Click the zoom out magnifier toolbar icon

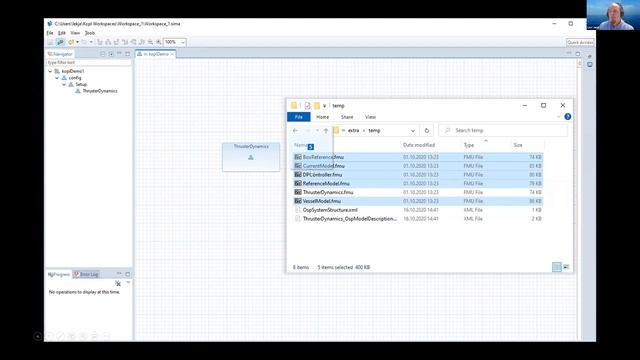click(x=150, y=42)
